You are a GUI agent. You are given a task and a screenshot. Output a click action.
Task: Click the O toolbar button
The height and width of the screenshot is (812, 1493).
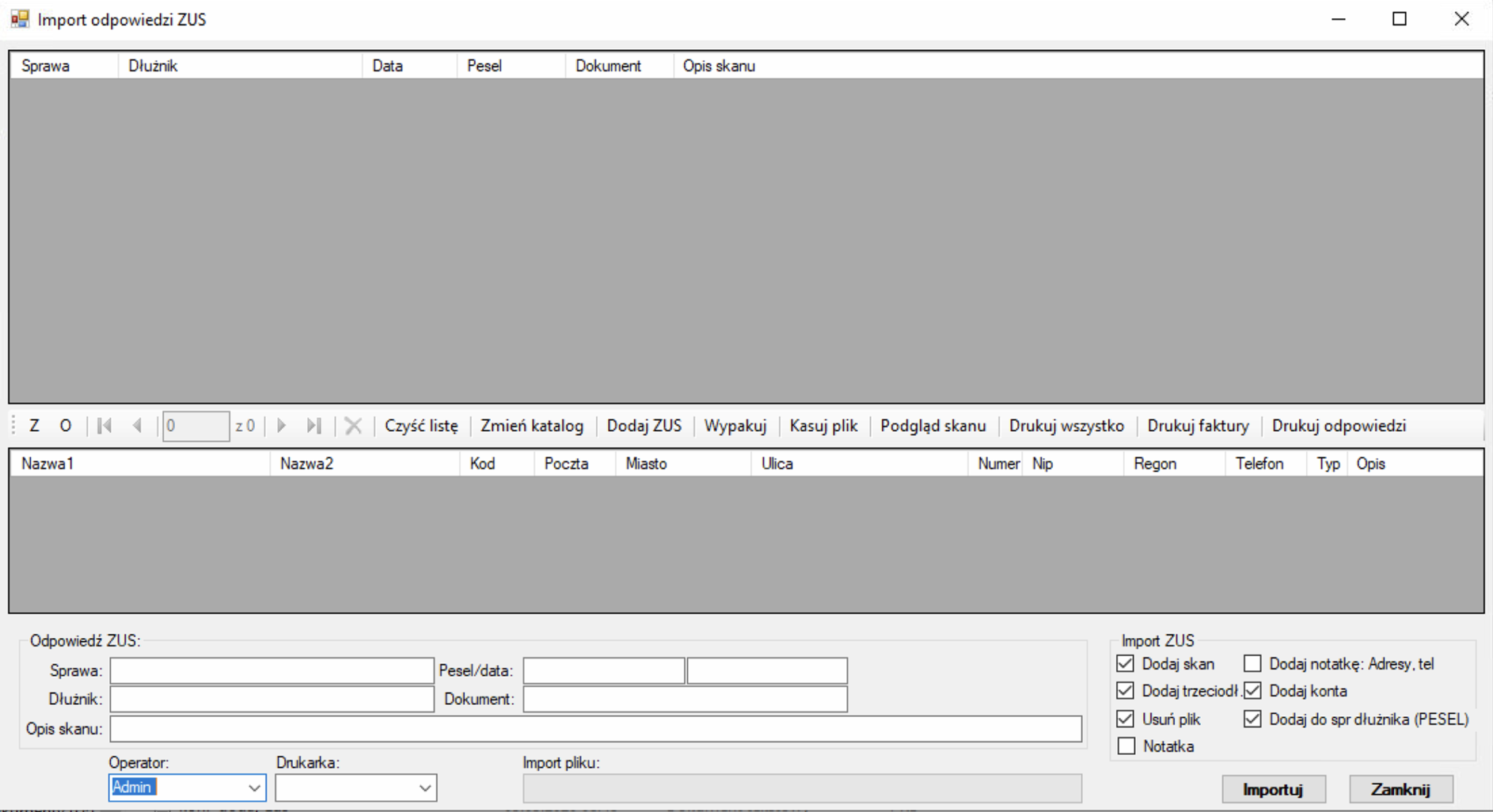(66, 426)
